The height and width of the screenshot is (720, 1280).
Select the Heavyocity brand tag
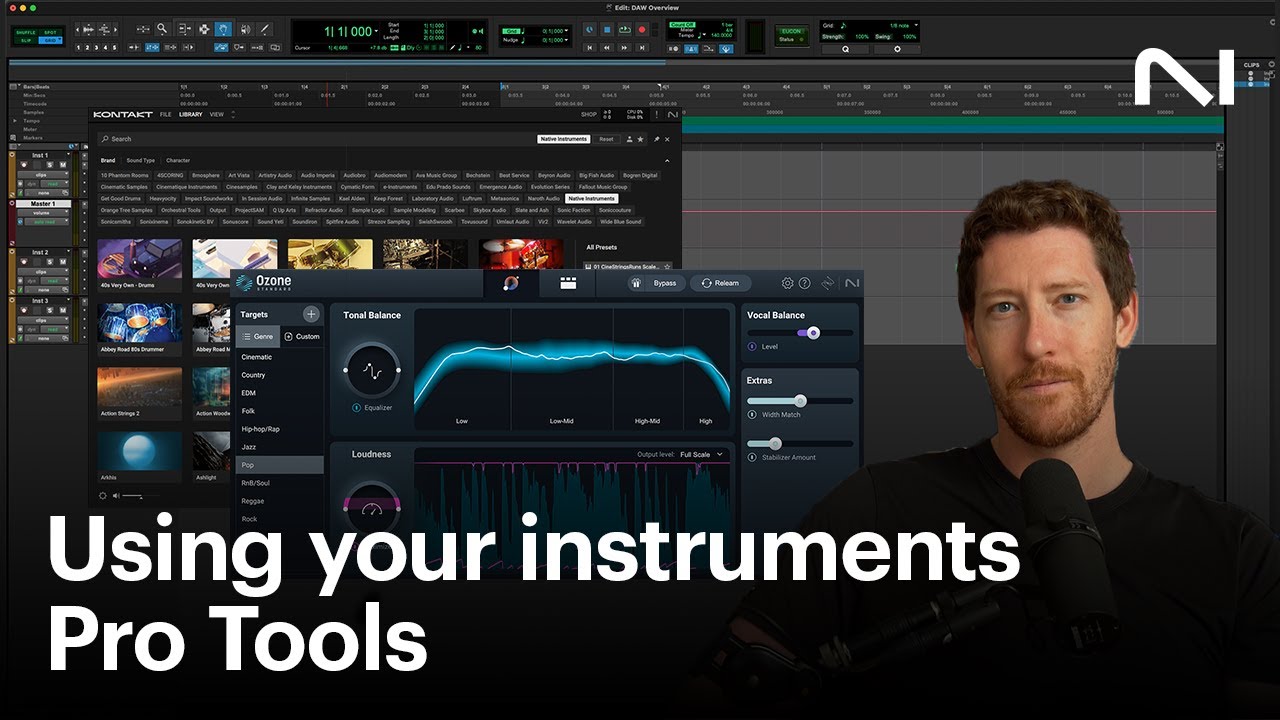coord(163,198)
